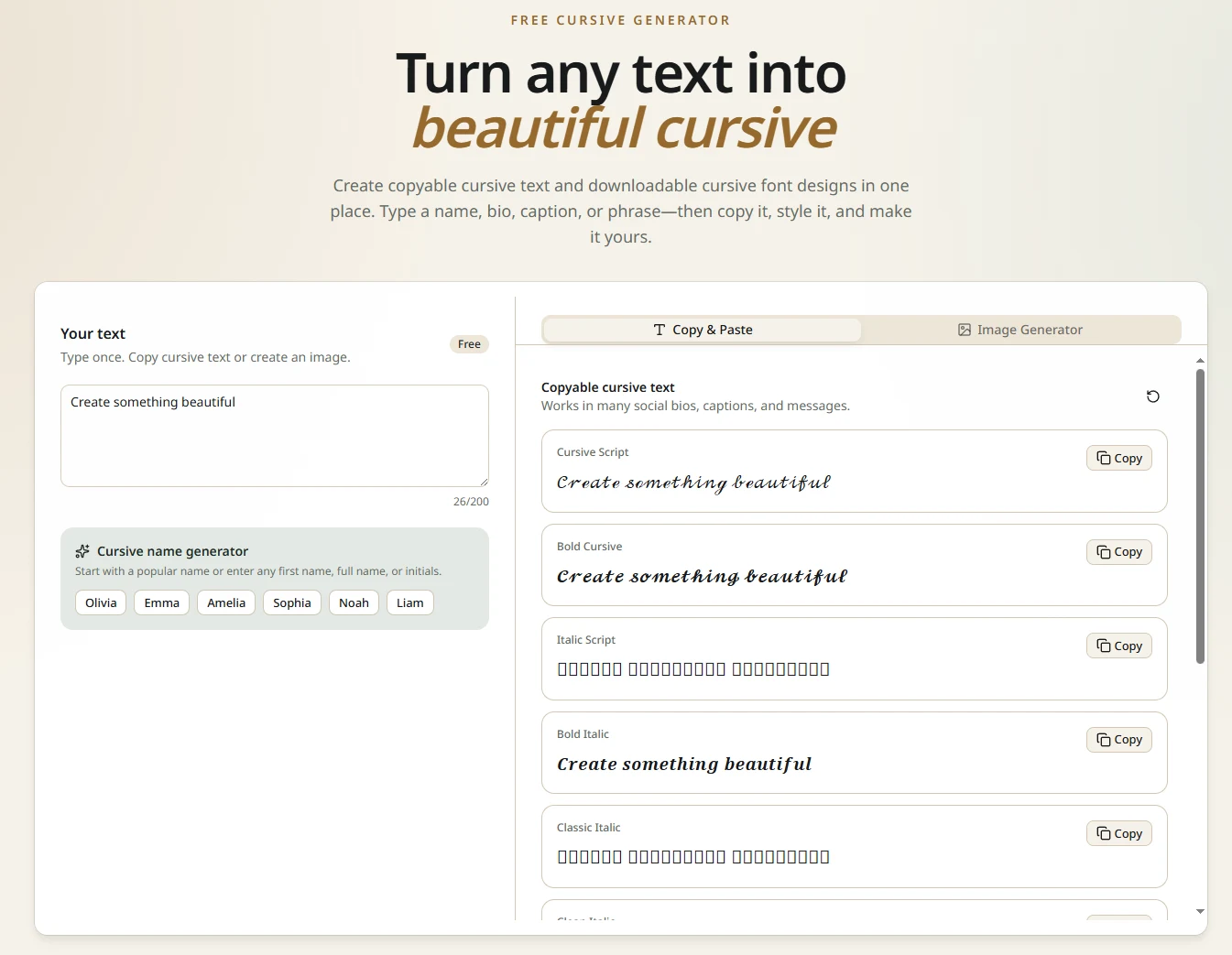The height and width of the screenshot is (955, 1232).
Task: Click the resize grip of the text box
Action: (x=483, y=481)
